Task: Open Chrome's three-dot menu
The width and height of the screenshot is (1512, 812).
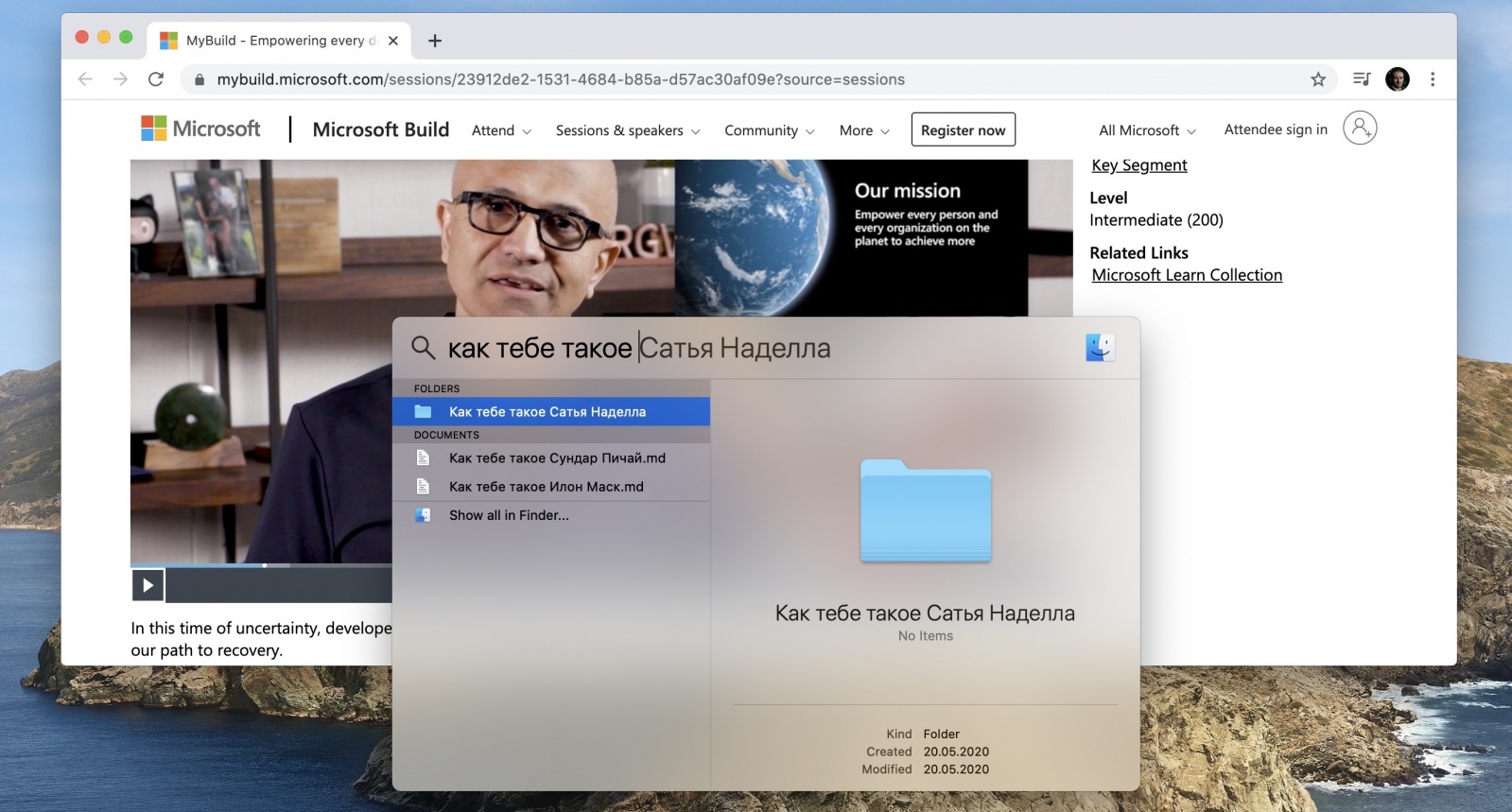Action: (1433, 79)
